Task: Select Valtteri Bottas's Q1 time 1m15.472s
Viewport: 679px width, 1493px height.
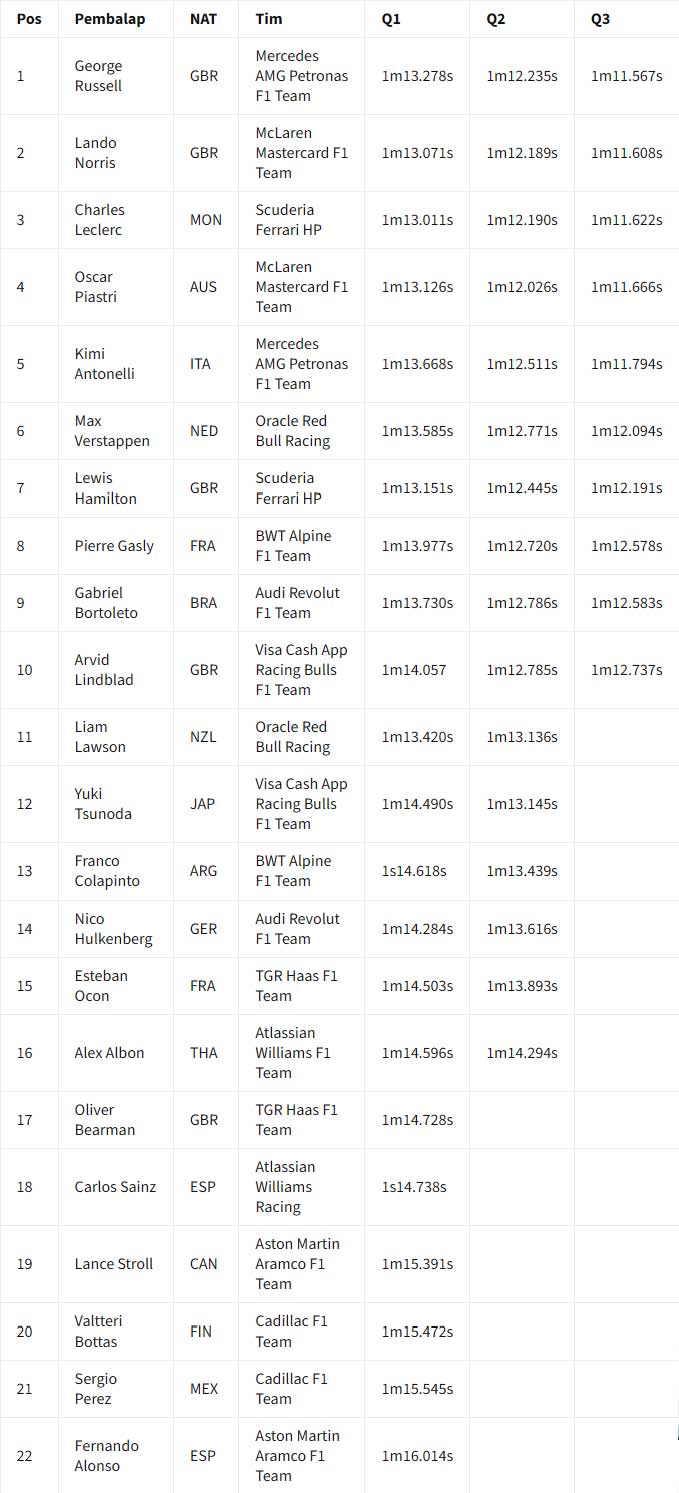Action: (x=417, y=1332)
